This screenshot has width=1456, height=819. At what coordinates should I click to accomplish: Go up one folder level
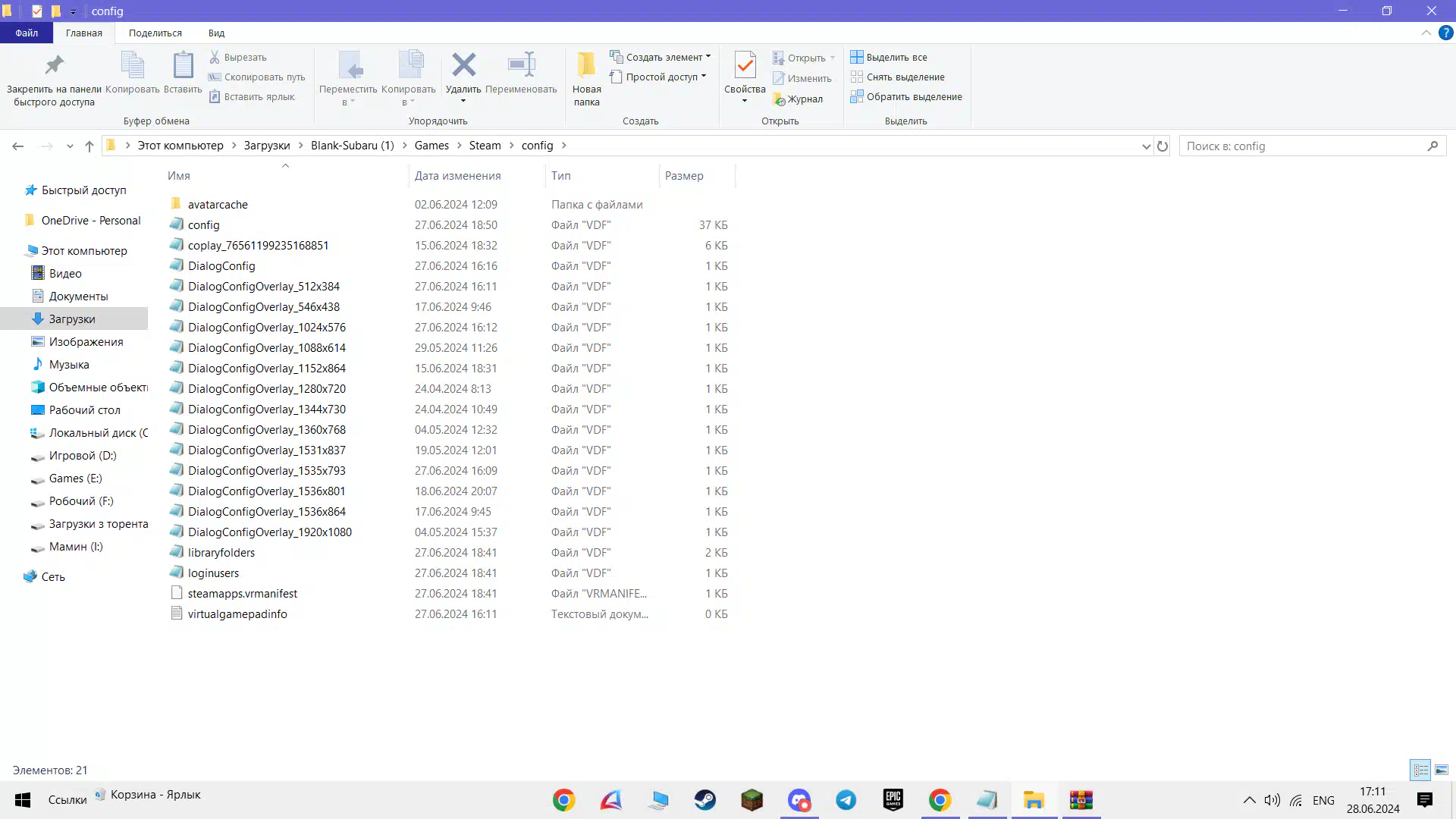point(89,146)
